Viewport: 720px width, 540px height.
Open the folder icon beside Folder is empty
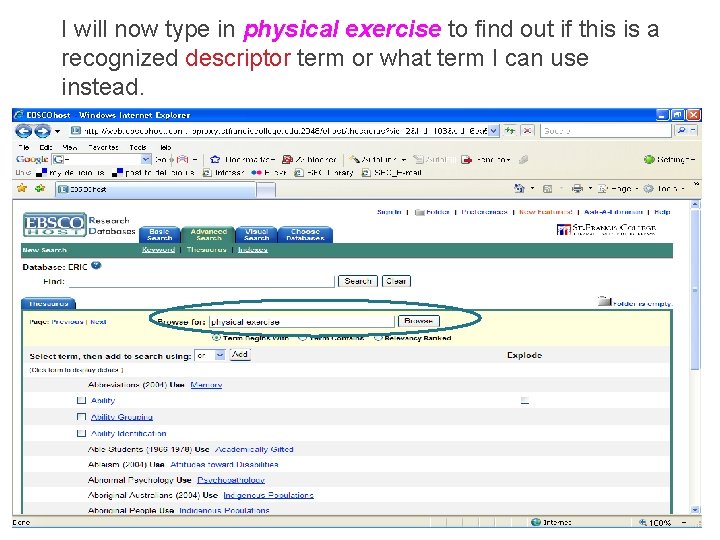coord(604,301)
